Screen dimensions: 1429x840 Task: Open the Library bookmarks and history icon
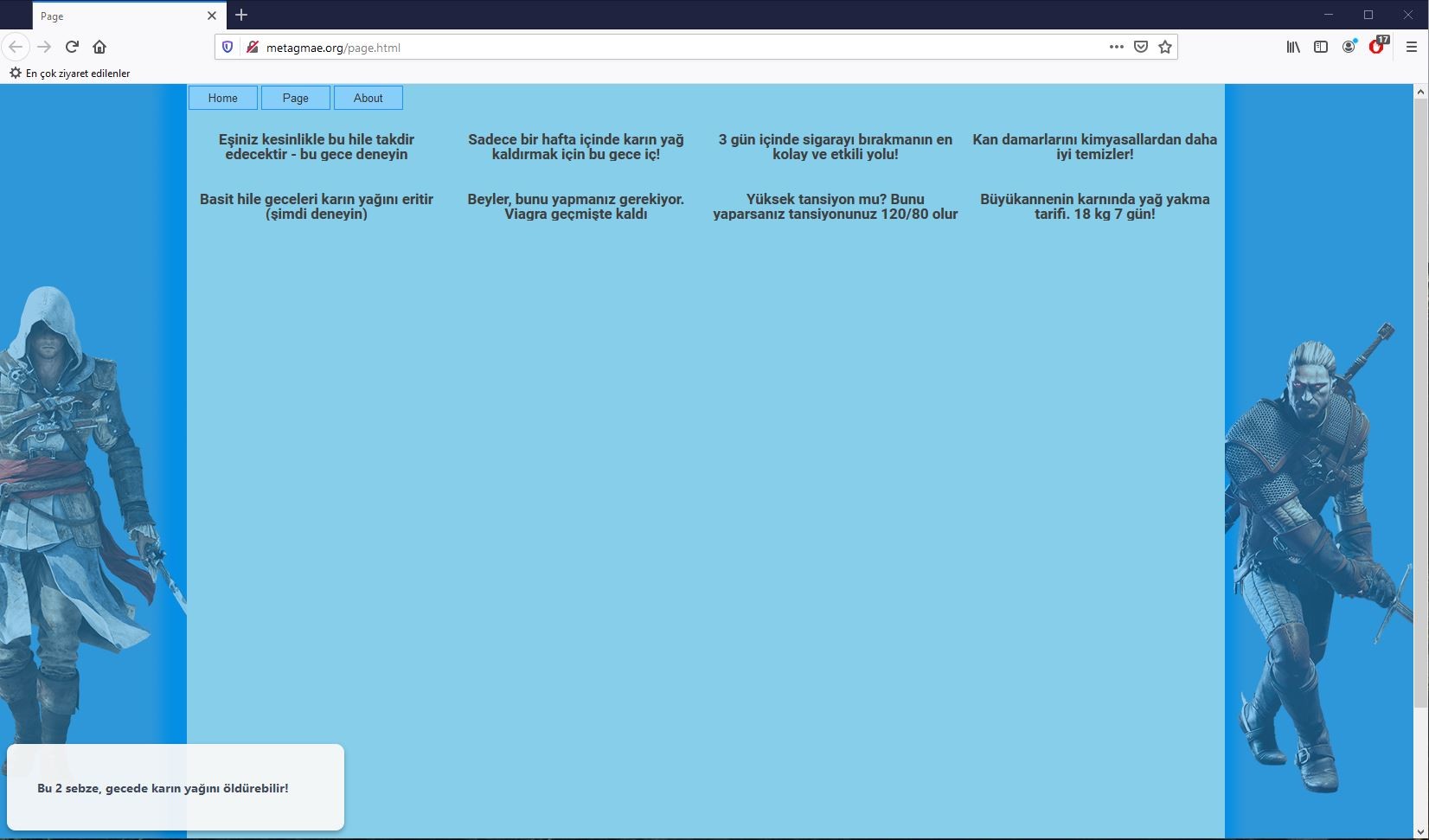[1293, 47]
